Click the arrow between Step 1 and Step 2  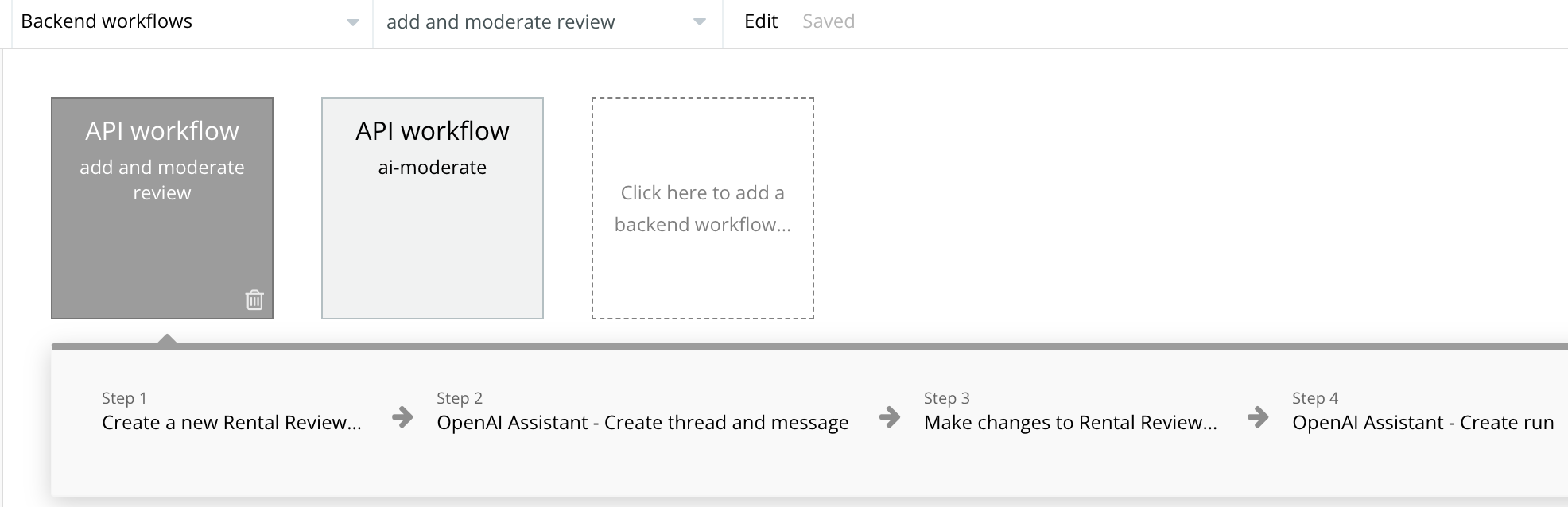coord(403,416)
